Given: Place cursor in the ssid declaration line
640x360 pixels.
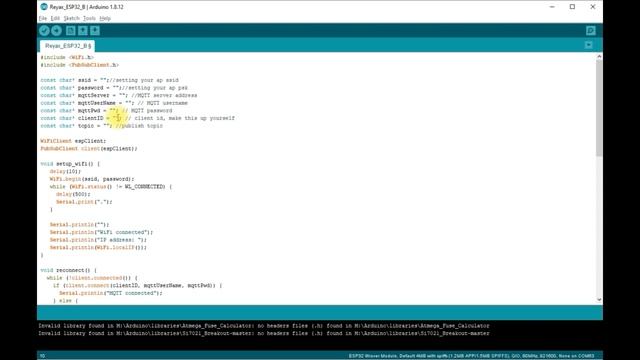Looking at the screenshot, I should click(x=109, y=80).
